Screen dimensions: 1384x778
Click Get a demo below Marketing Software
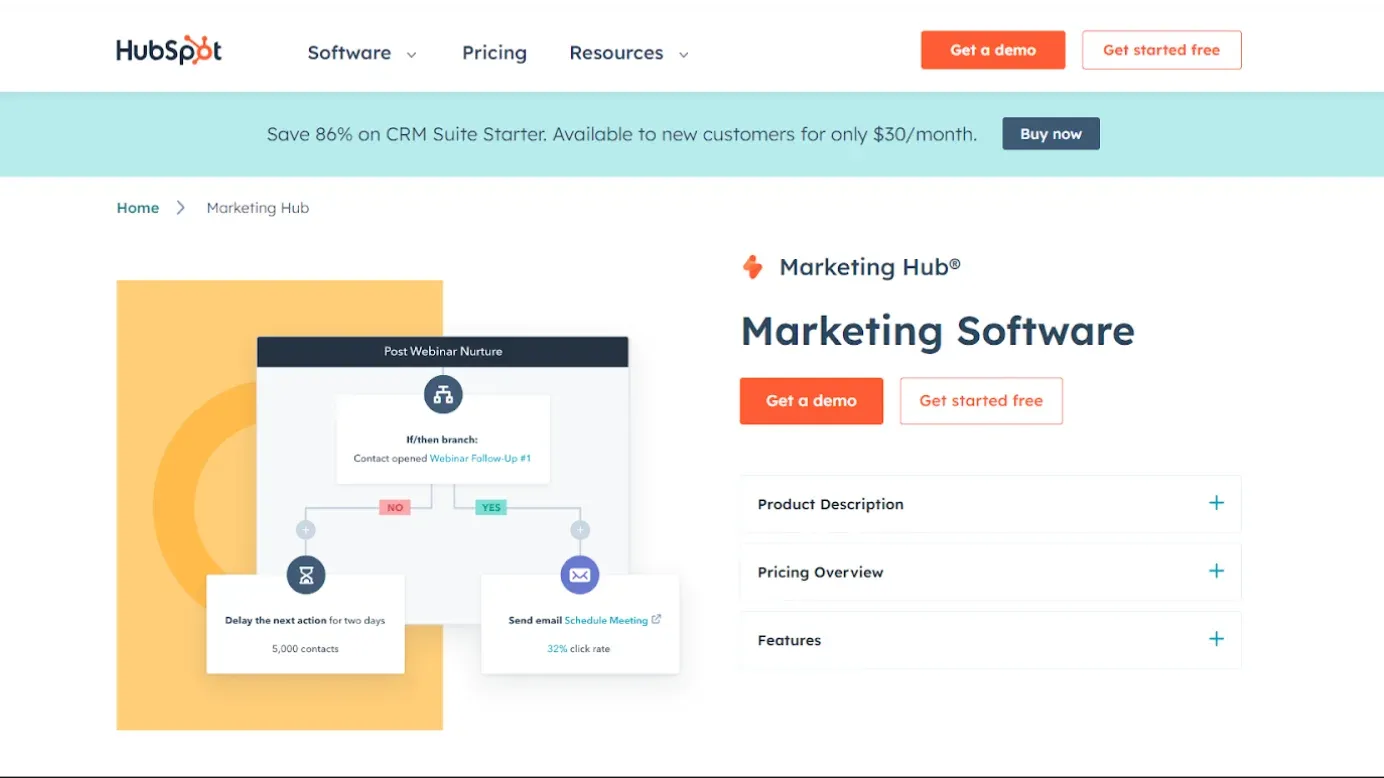811,401
